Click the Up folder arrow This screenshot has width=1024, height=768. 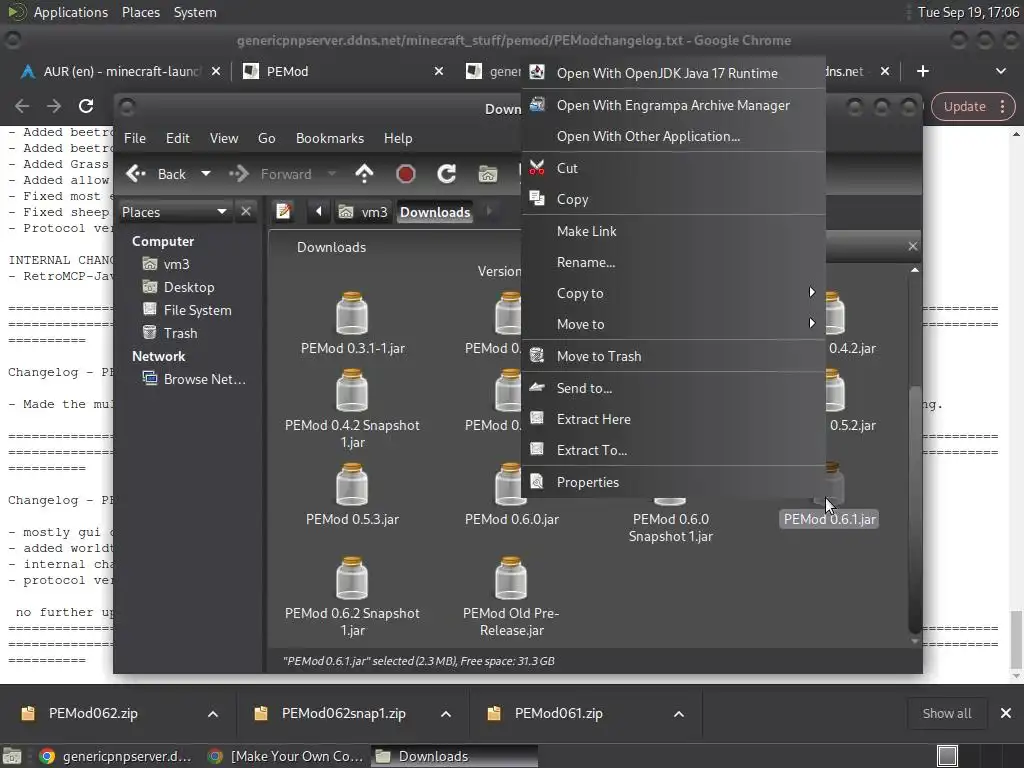(364, 174)
